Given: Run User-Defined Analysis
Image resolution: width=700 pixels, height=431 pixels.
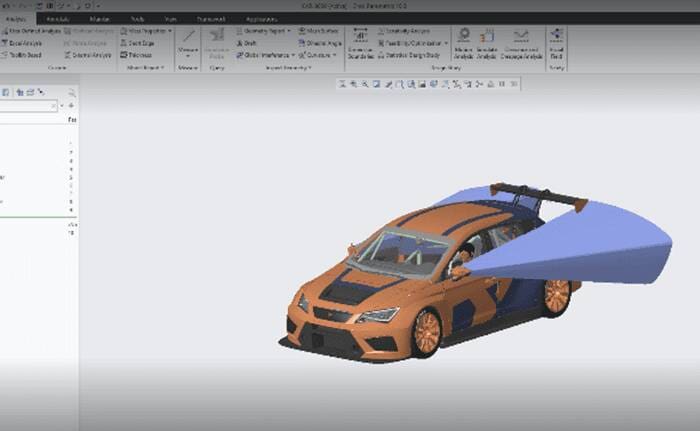Looking at the screenshot, I should pyautogui.click(x=31, y=31).
